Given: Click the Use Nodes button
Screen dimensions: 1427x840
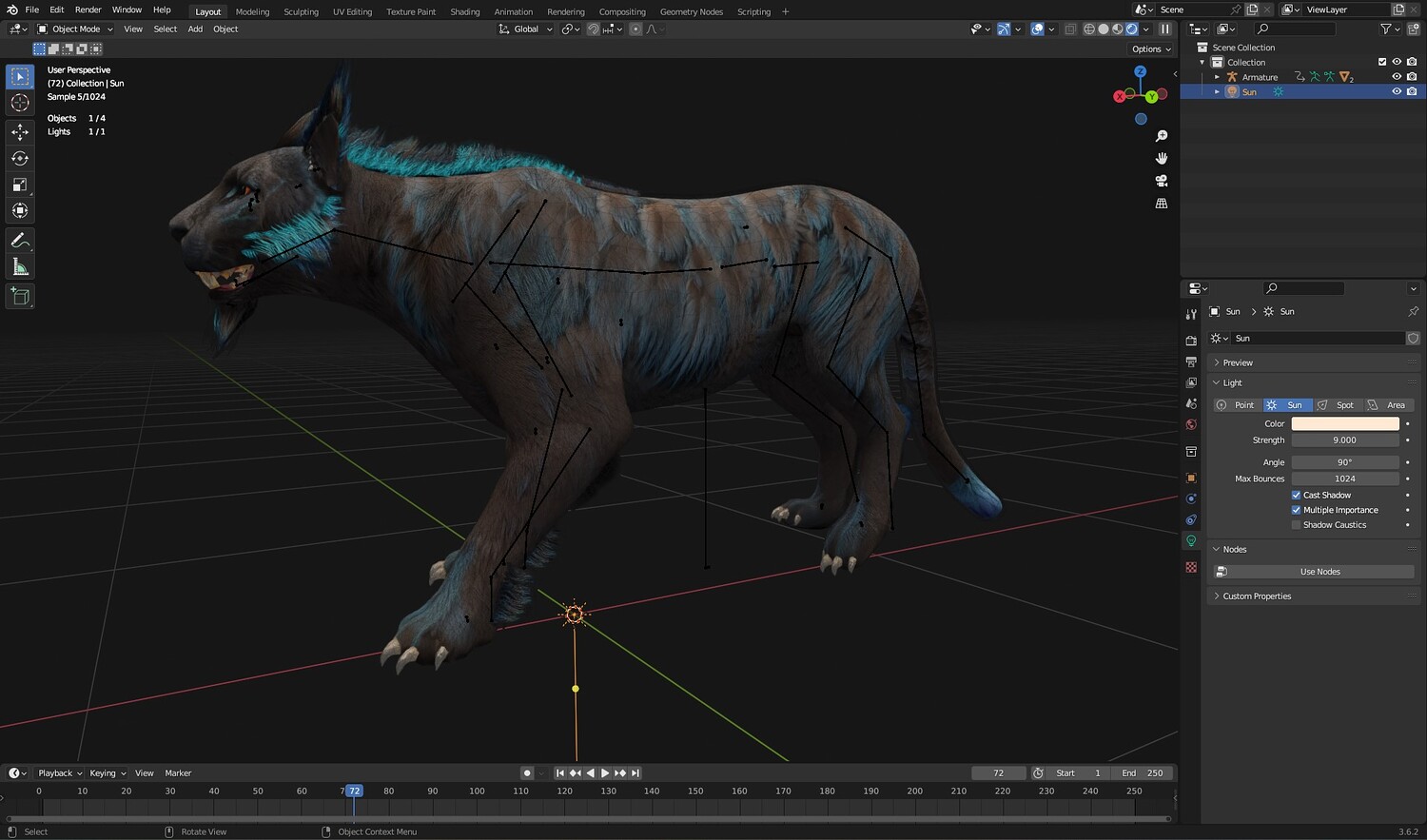Looking at the screenshot, I should [x=1319, y=572].
